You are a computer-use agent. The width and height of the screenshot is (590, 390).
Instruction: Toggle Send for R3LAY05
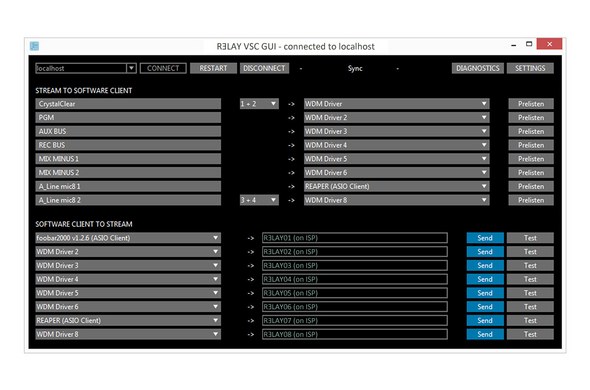(x=485, y=293)
